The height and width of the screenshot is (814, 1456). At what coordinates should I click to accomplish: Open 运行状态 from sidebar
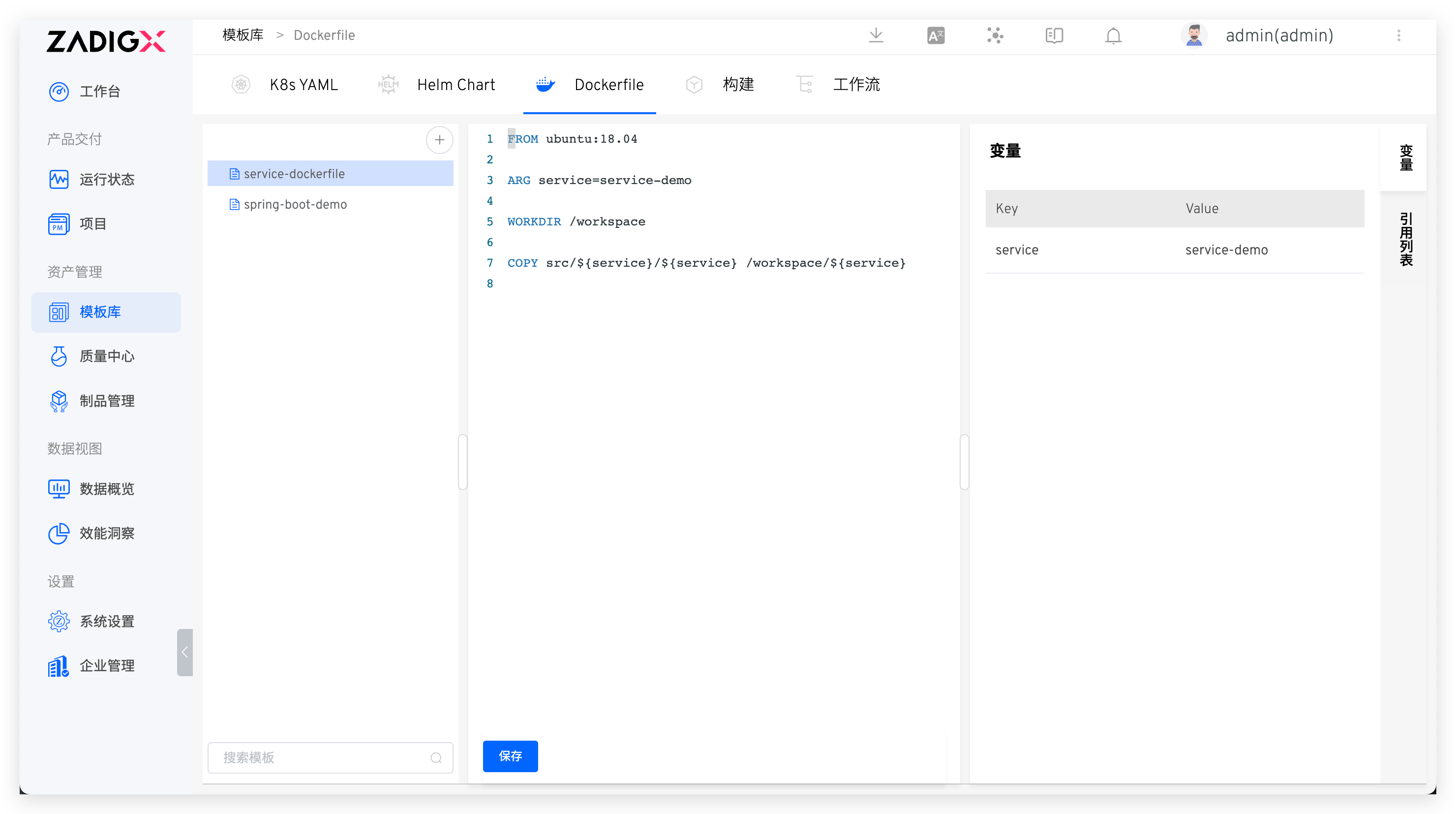click(x=106, y=179)
